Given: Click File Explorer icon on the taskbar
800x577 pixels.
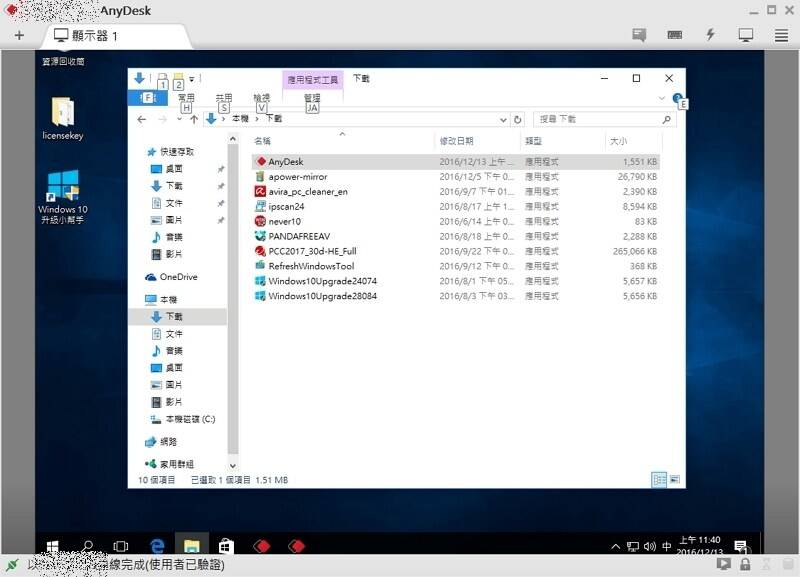Looking at the screenshot, I should point(191,546).
